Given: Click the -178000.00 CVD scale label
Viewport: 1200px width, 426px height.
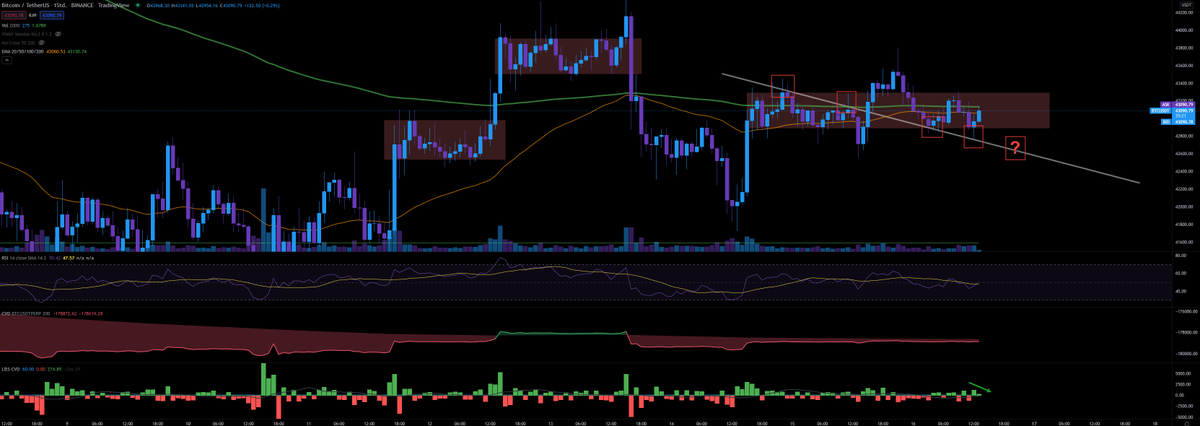Looking at the screenshot, I should [1186, 332].
